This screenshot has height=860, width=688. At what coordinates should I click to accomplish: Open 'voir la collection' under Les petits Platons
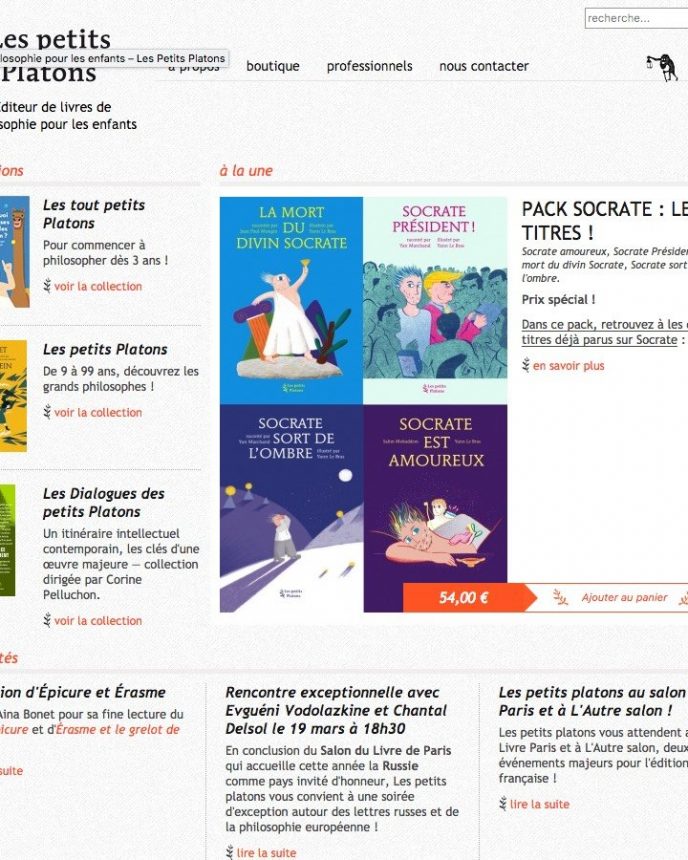98,412
